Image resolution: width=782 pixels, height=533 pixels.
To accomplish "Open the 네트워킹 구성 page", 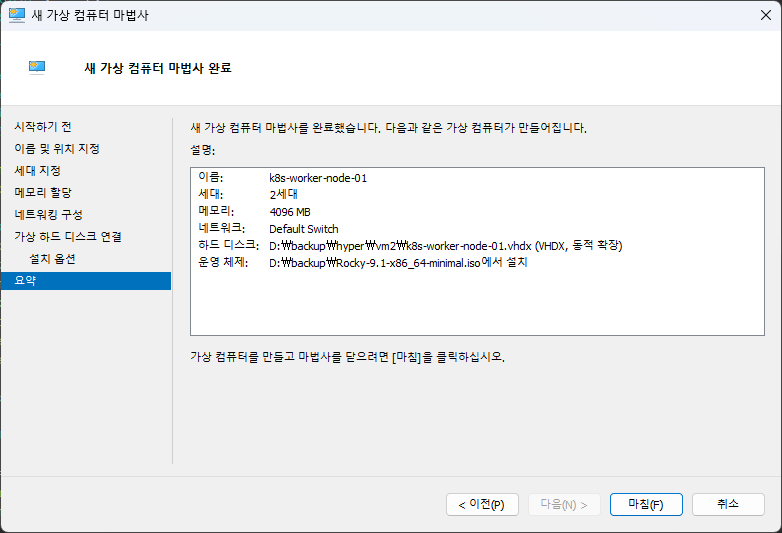I will tap(48, 214).
